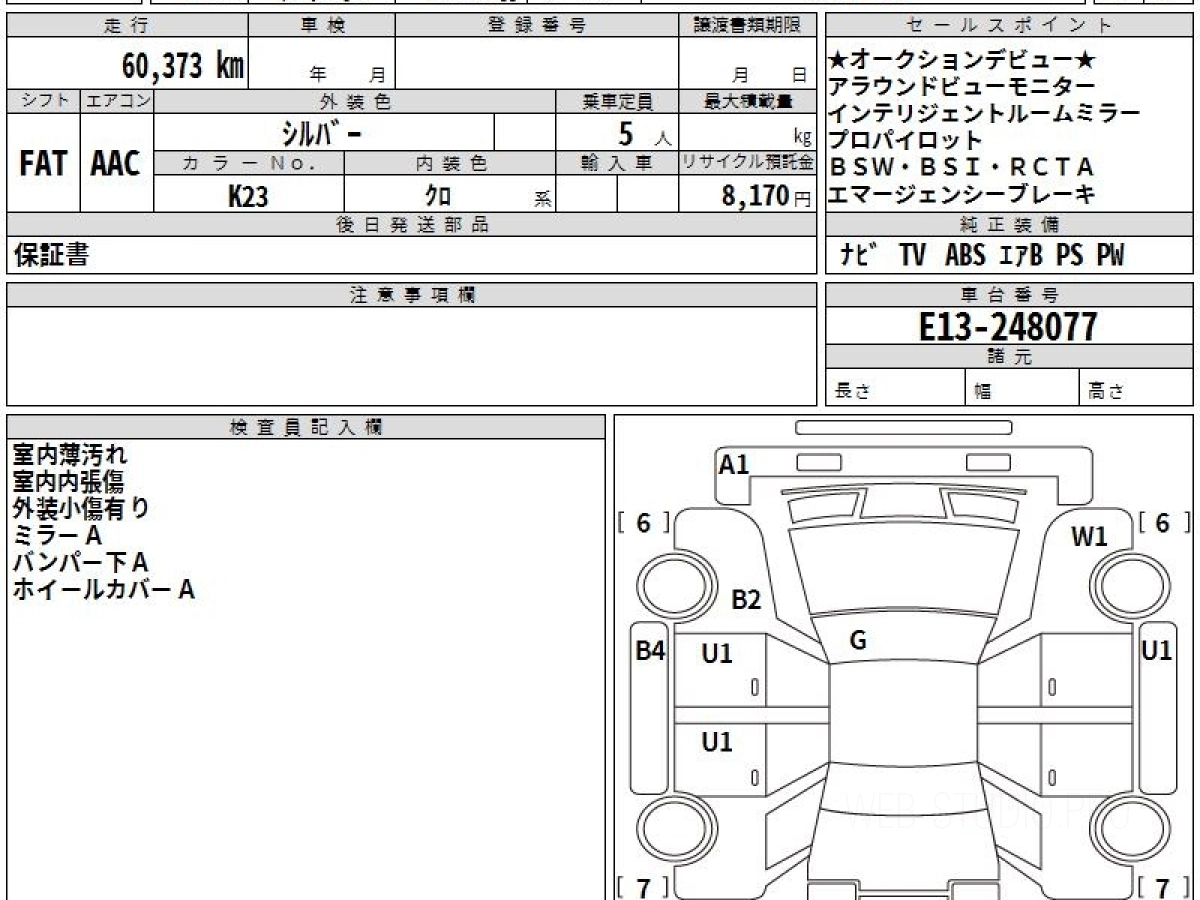Click the 高さ dimension cell

(1137, 388)
